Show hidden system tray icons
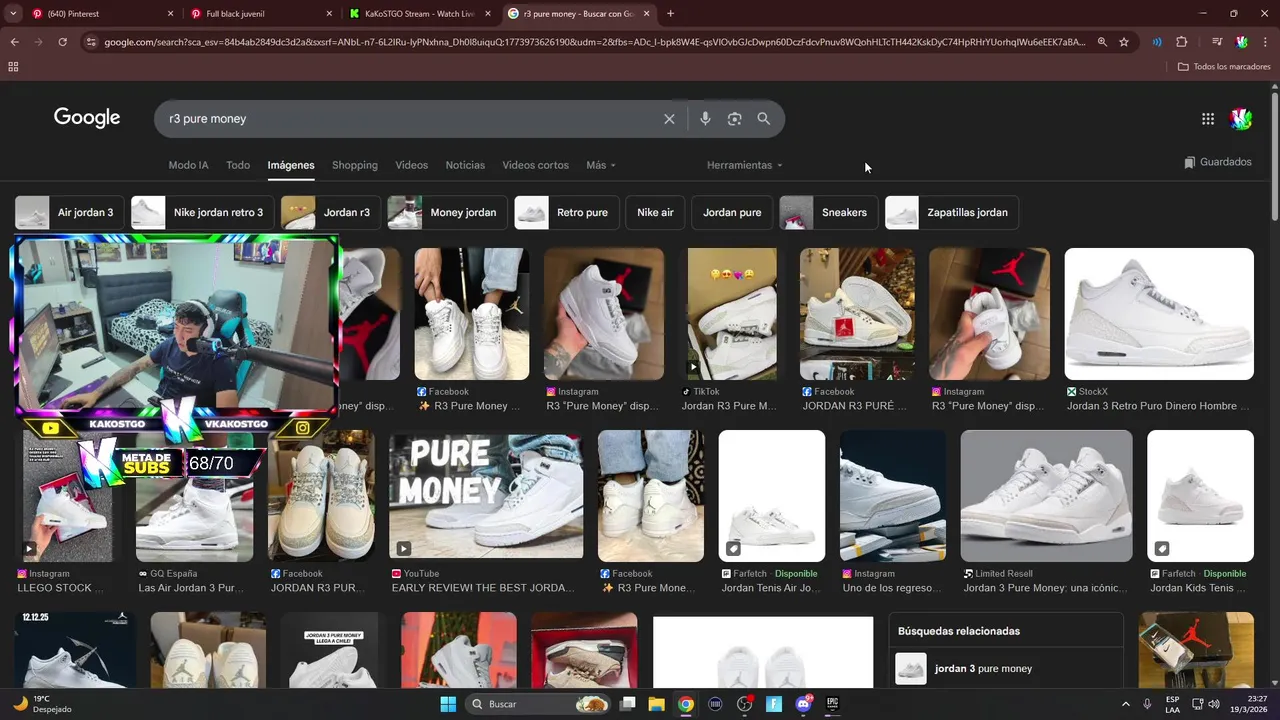 tap(1125, 704)
